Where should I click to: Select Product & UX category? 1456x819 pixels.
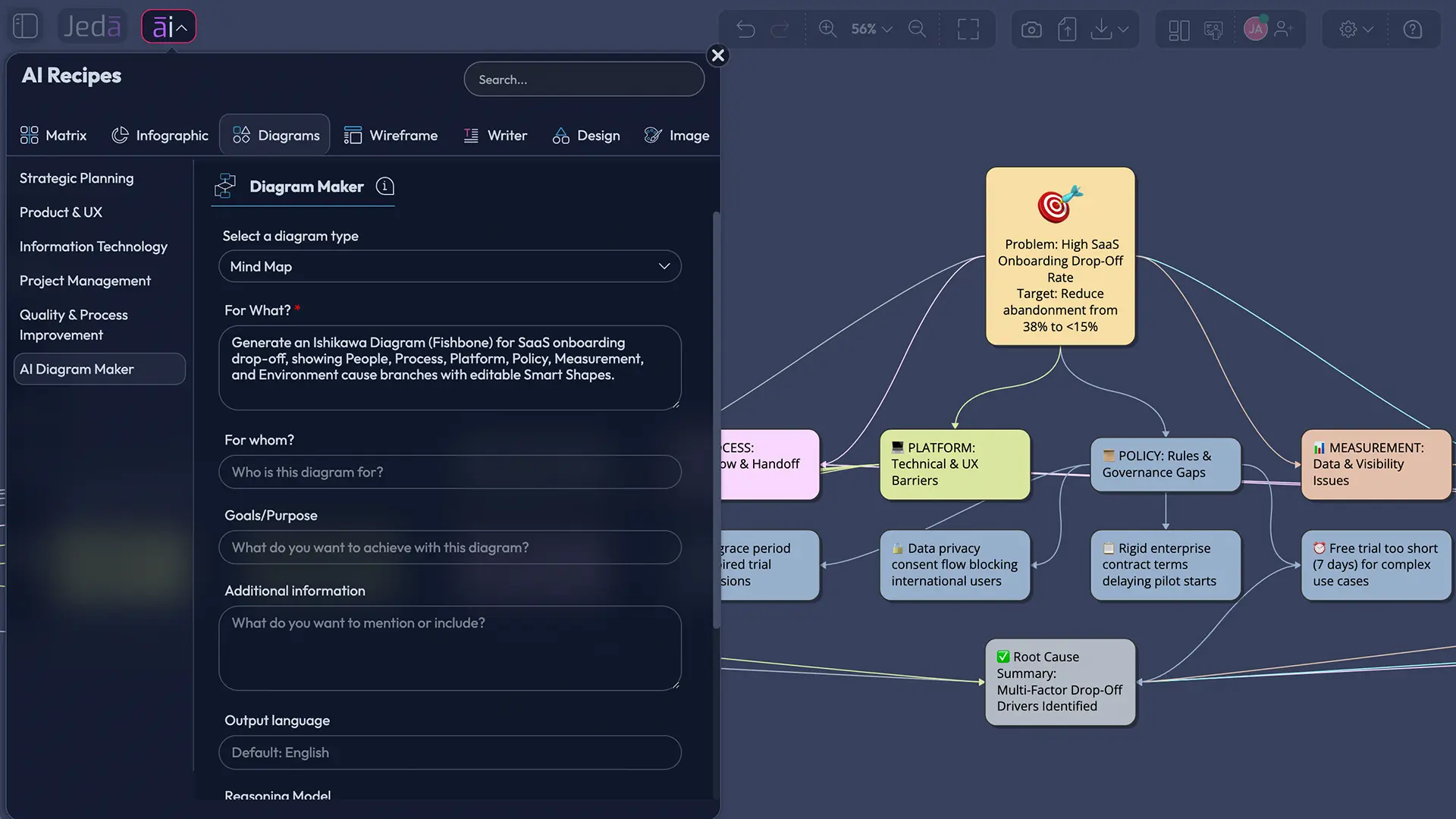pyautogui.click(x=61, y=212)
